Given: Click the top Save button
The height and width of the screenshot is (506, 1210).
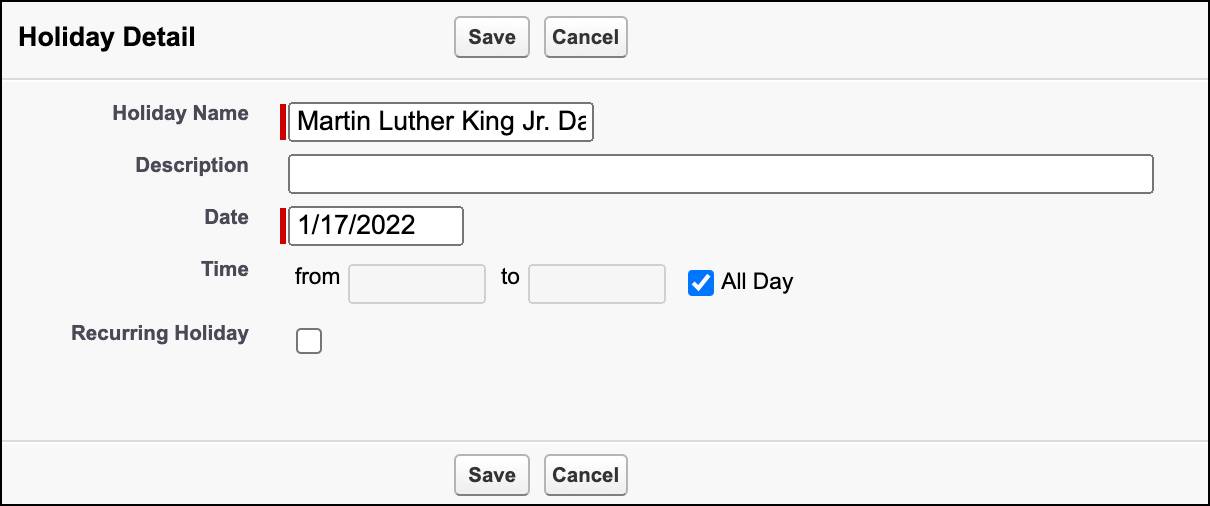Looking at the screenshot, I should (491, 37).
